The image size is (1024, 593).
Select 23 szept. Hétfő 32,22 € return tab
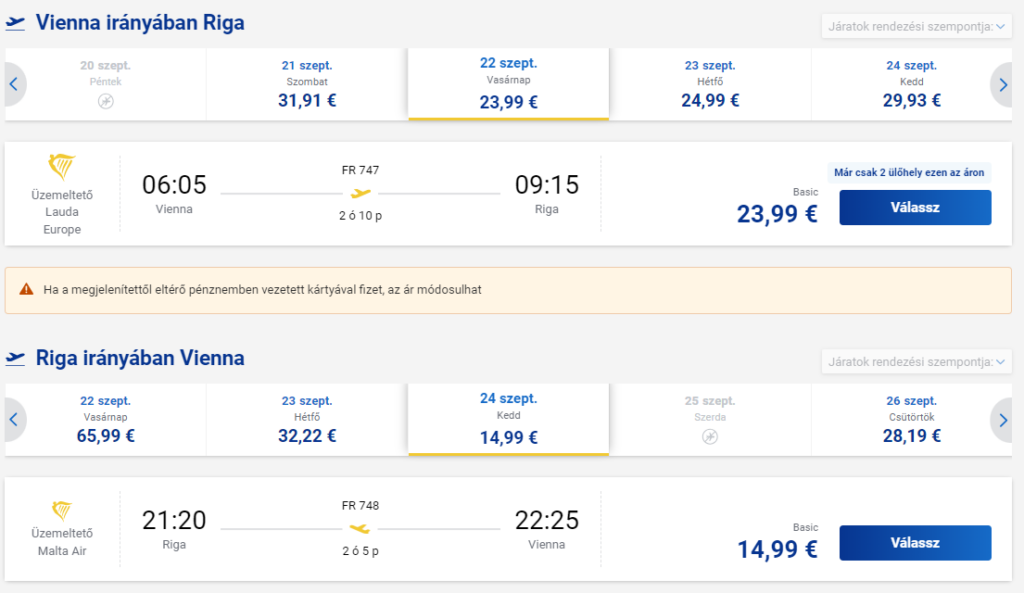pos(307,419)
